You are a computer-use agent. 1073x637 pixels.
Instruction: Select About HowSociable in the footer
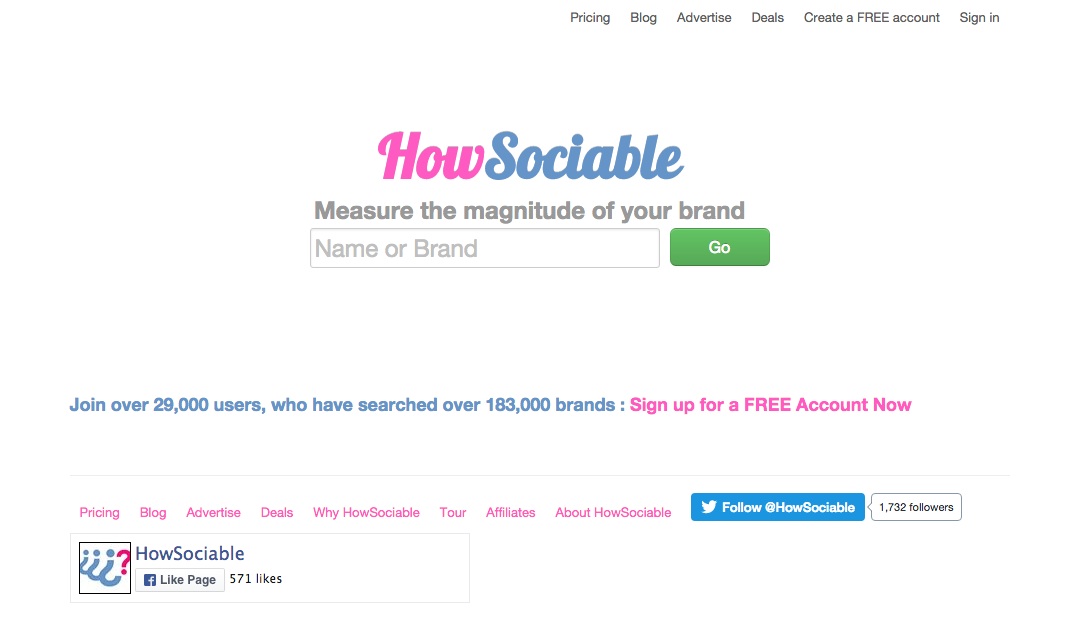coord(613,512)
